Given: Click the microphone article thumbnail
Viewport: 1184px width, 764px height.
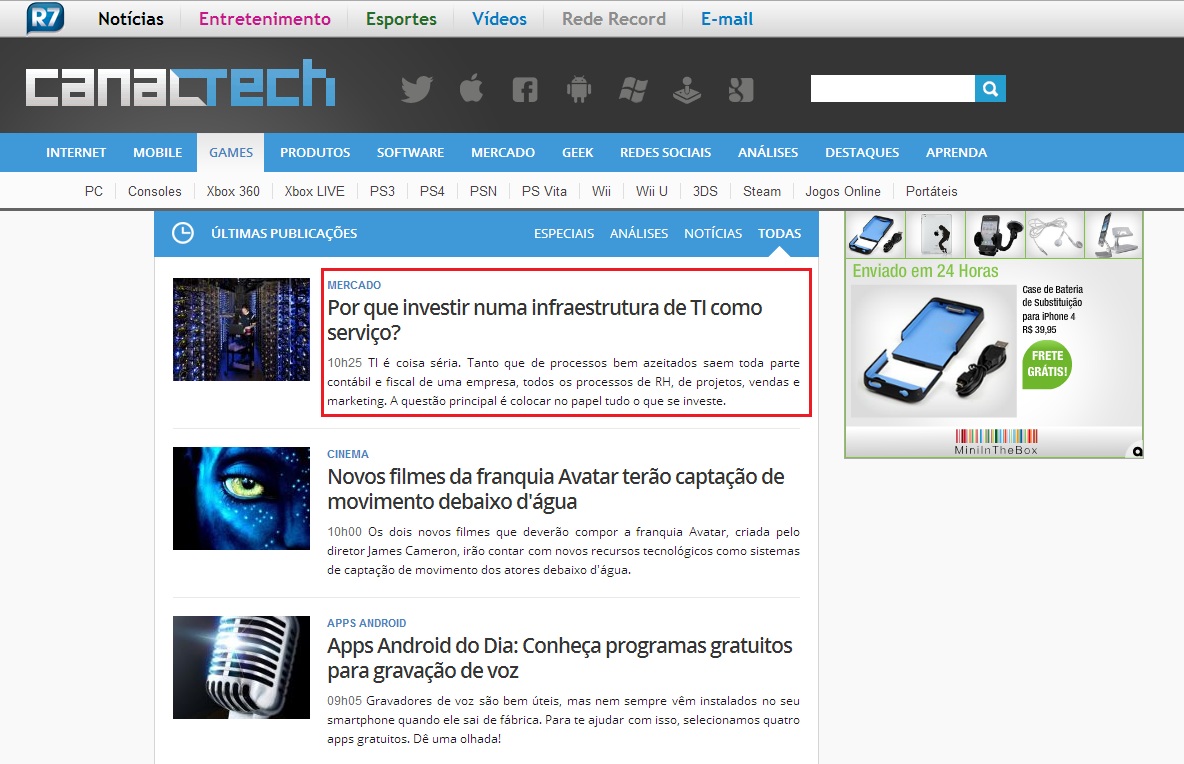Looking at the screenshot, I should click(x=241, y=667).
